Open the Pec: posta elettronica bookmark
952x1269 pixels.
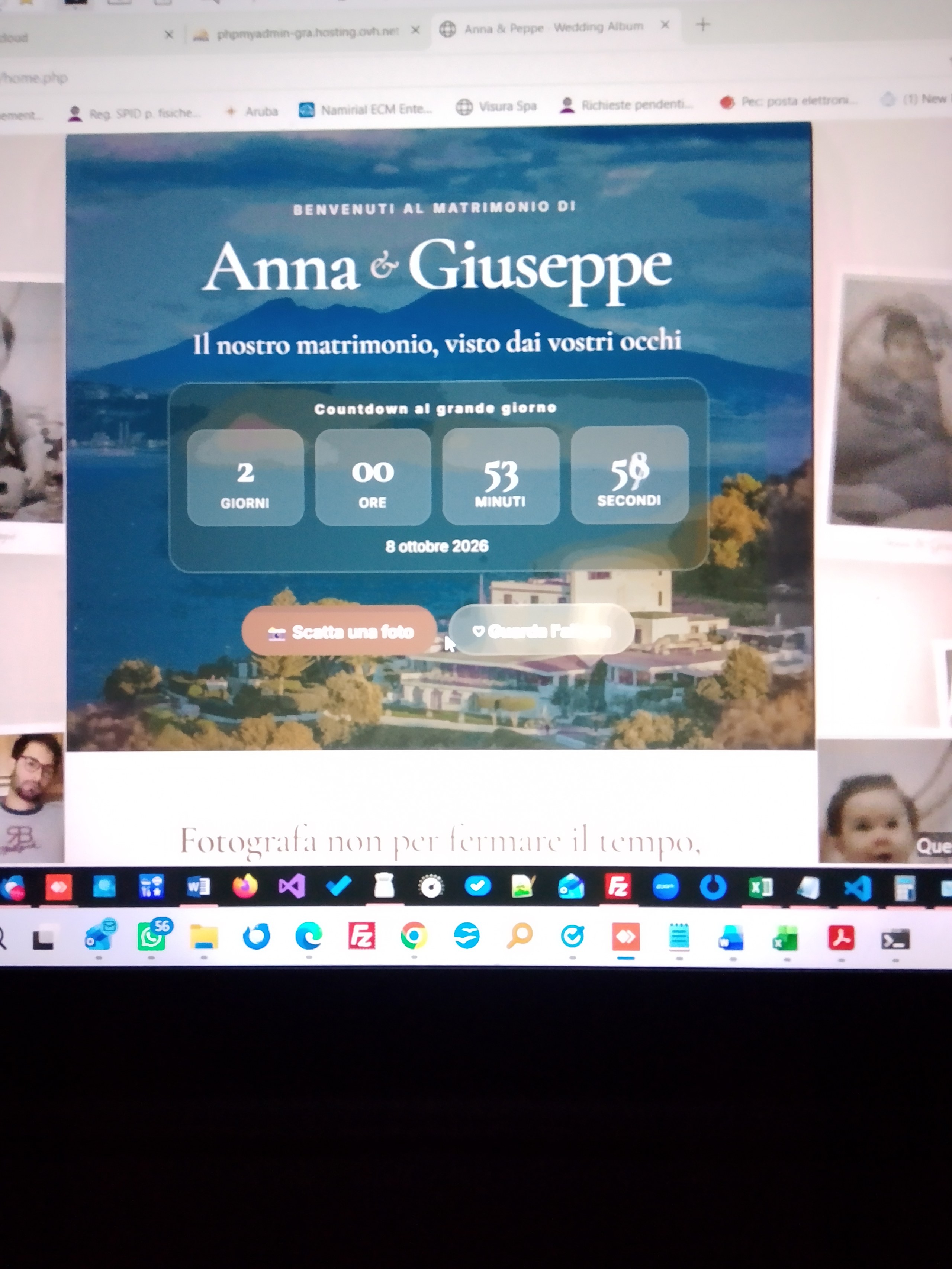[788, 102]
